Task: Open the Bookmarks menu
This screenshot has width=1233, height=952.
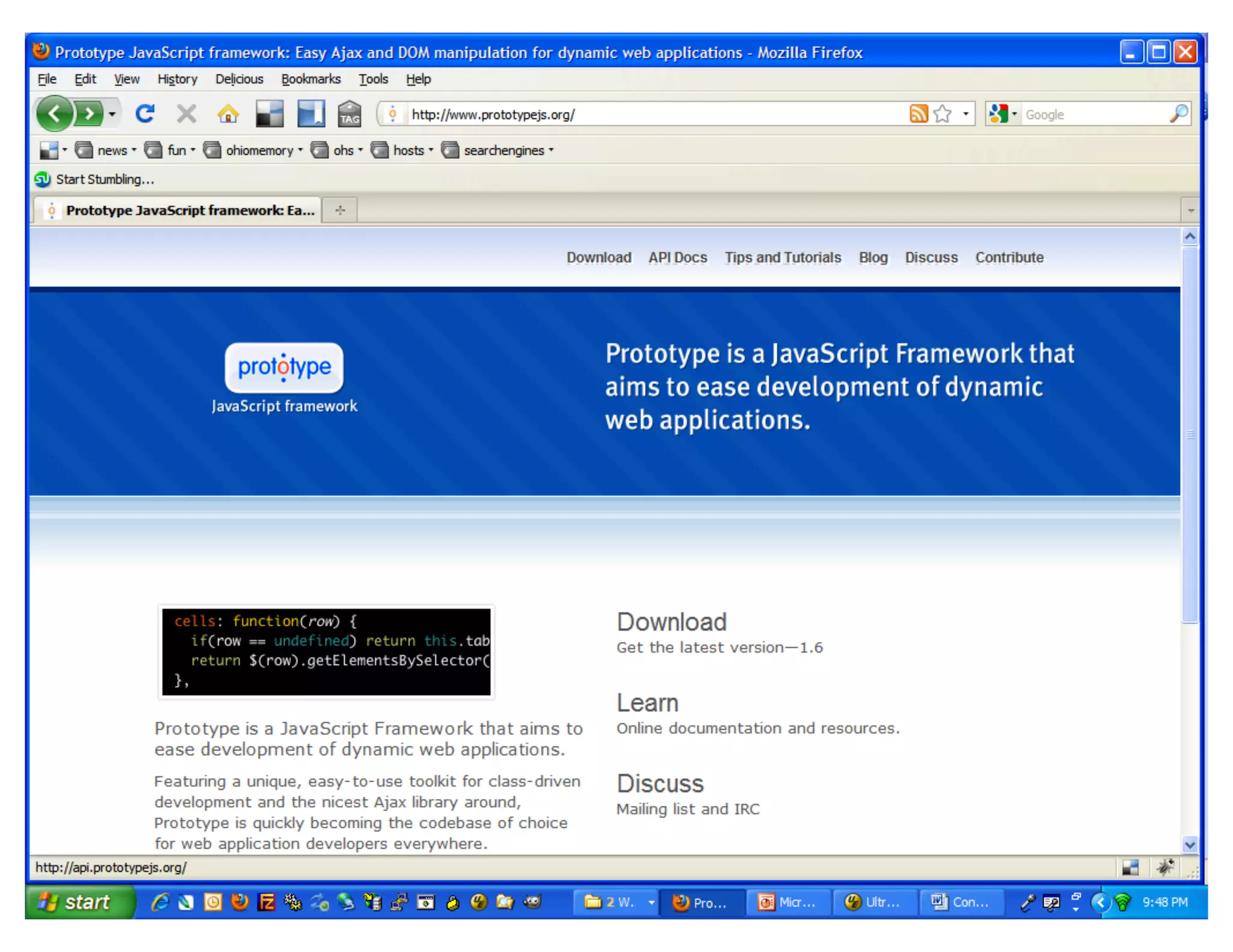Action: coord(311,79)
